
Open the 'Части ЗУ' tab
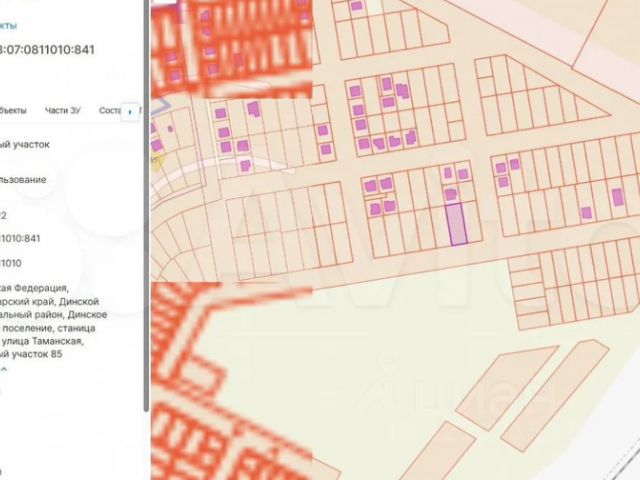tap(63, 111)
